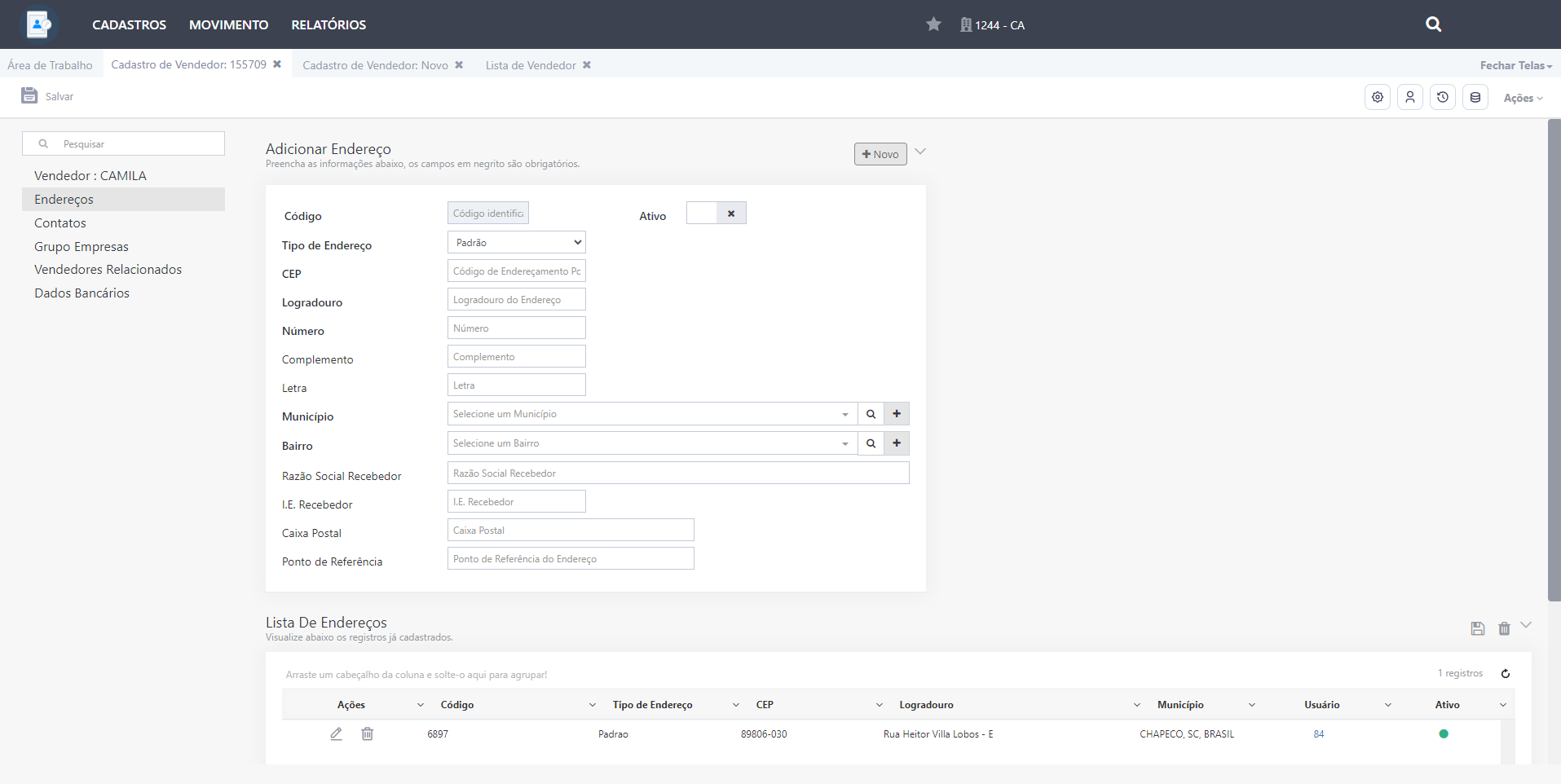1561x784 pixels.
Task: Open Tipo de Endereço dropdown
Action: coord(517,242)
